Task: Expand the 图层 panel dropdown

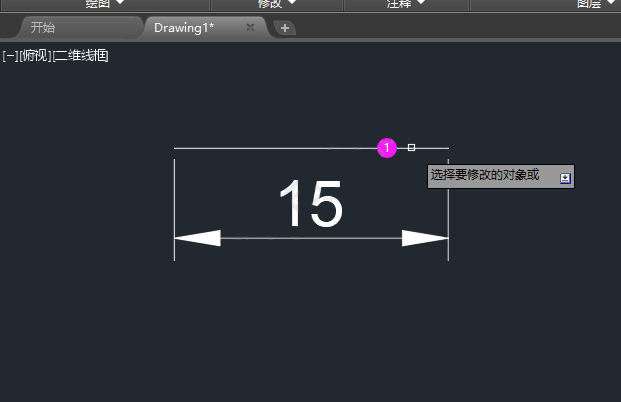Action: (x=594, y=4)
